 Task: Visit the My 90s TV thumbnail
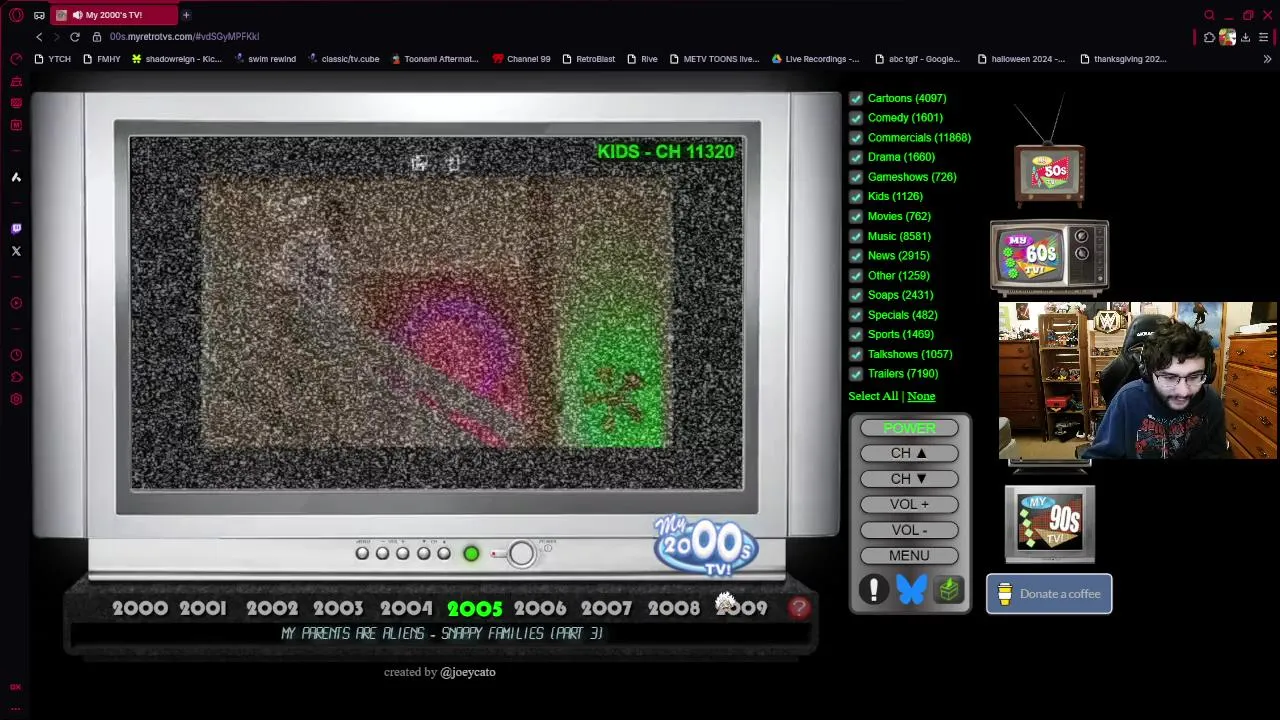[1049, 523]
